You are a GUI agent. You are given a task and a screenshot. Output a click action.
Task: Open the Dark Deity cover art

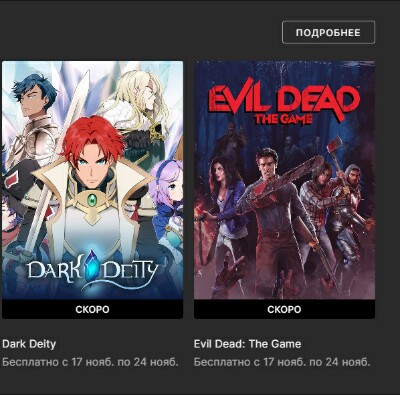pyautogui.click(x=92, y=180)
